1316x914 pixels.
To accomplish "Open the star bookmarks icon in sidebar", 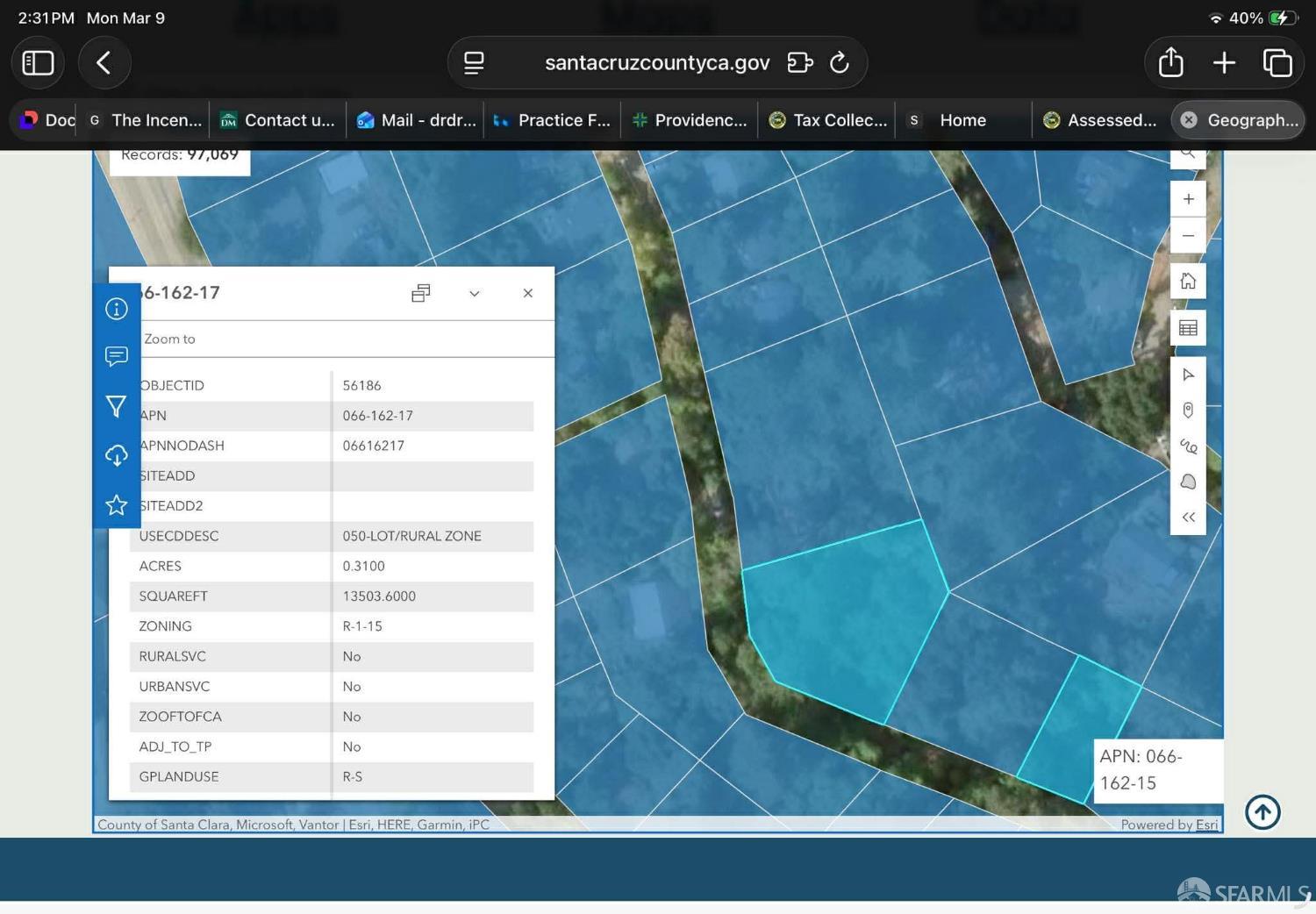I will [x=116, y=505].
